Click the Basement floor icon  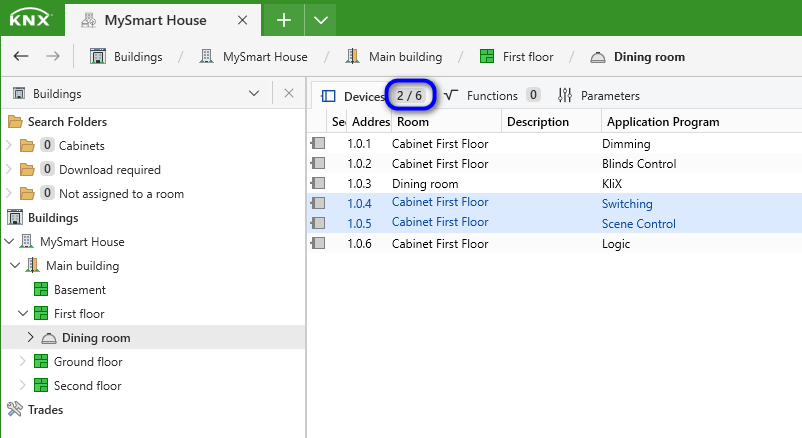pos(41,290)
